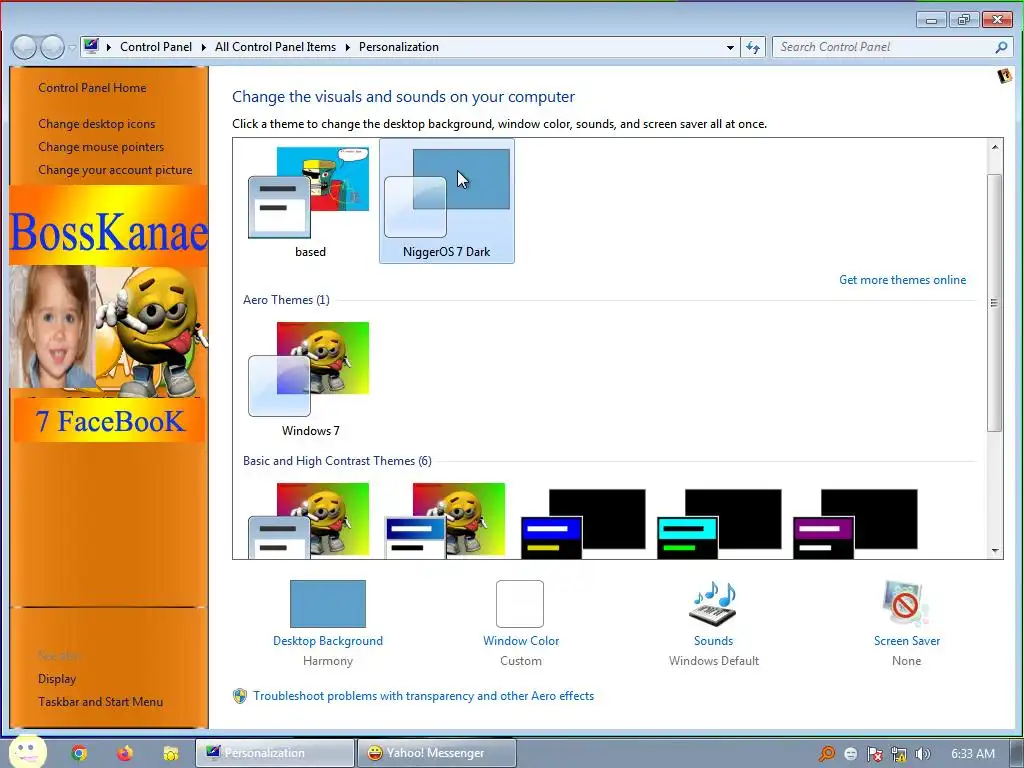Select the Control Panel breadcrumb

156,47
